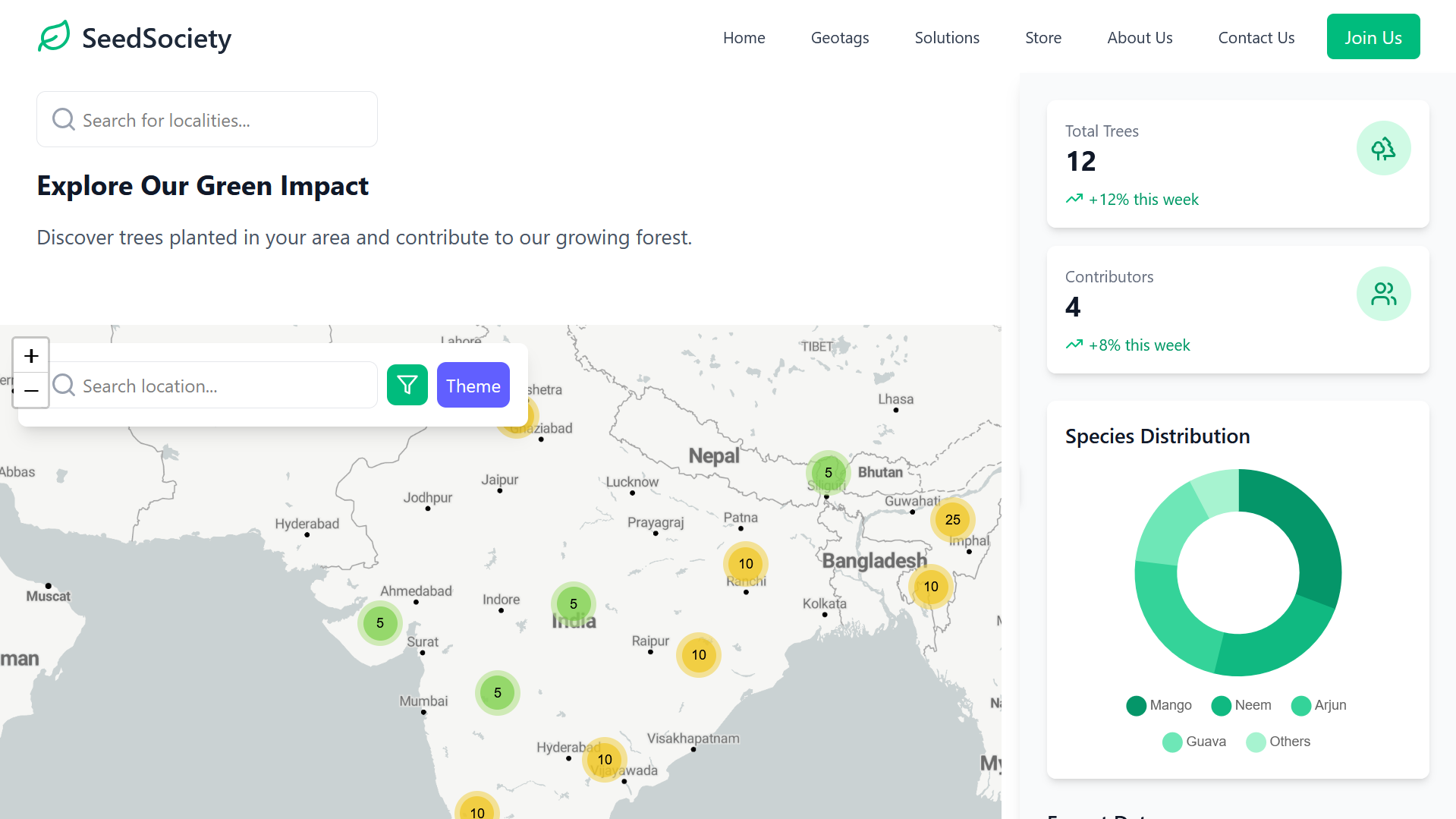Open the About Us navigation menu
This screenshot has height=819, width=1456.
click(1140, 37)
